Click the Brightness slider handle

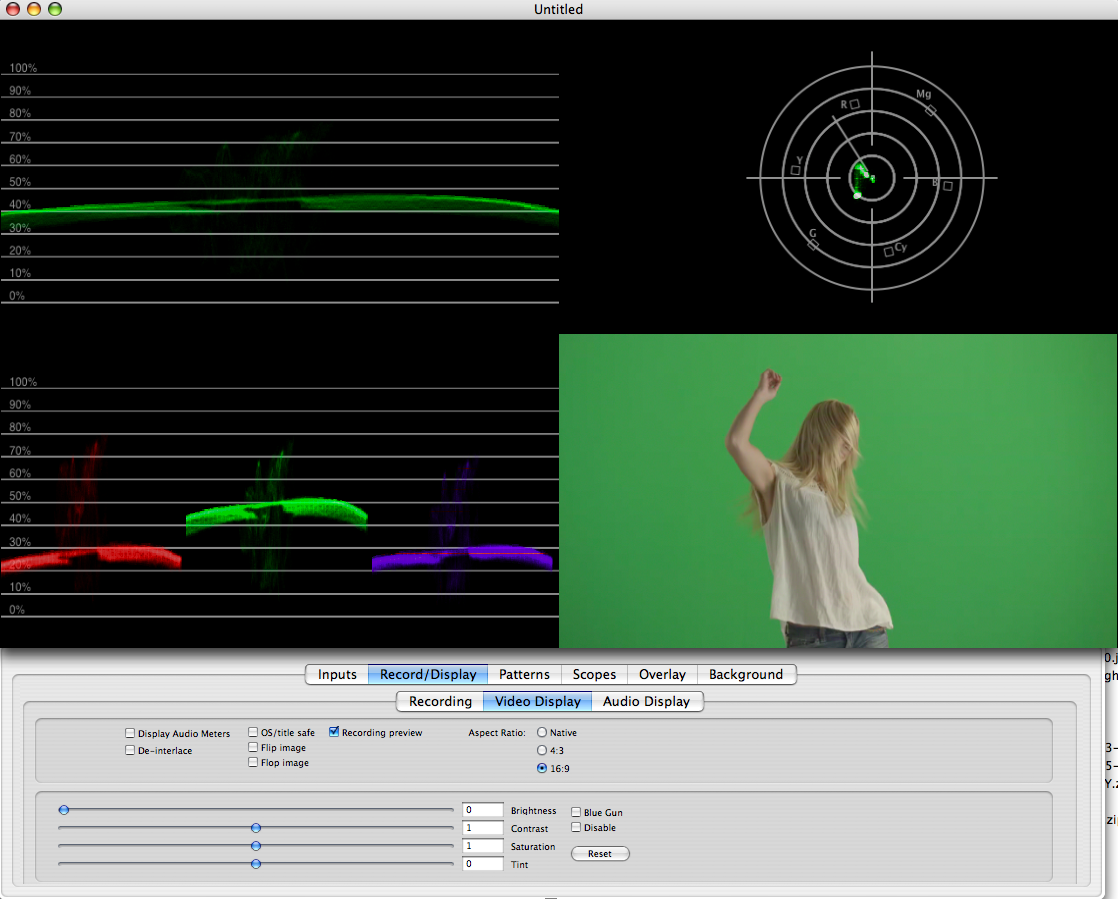(64, 810)
